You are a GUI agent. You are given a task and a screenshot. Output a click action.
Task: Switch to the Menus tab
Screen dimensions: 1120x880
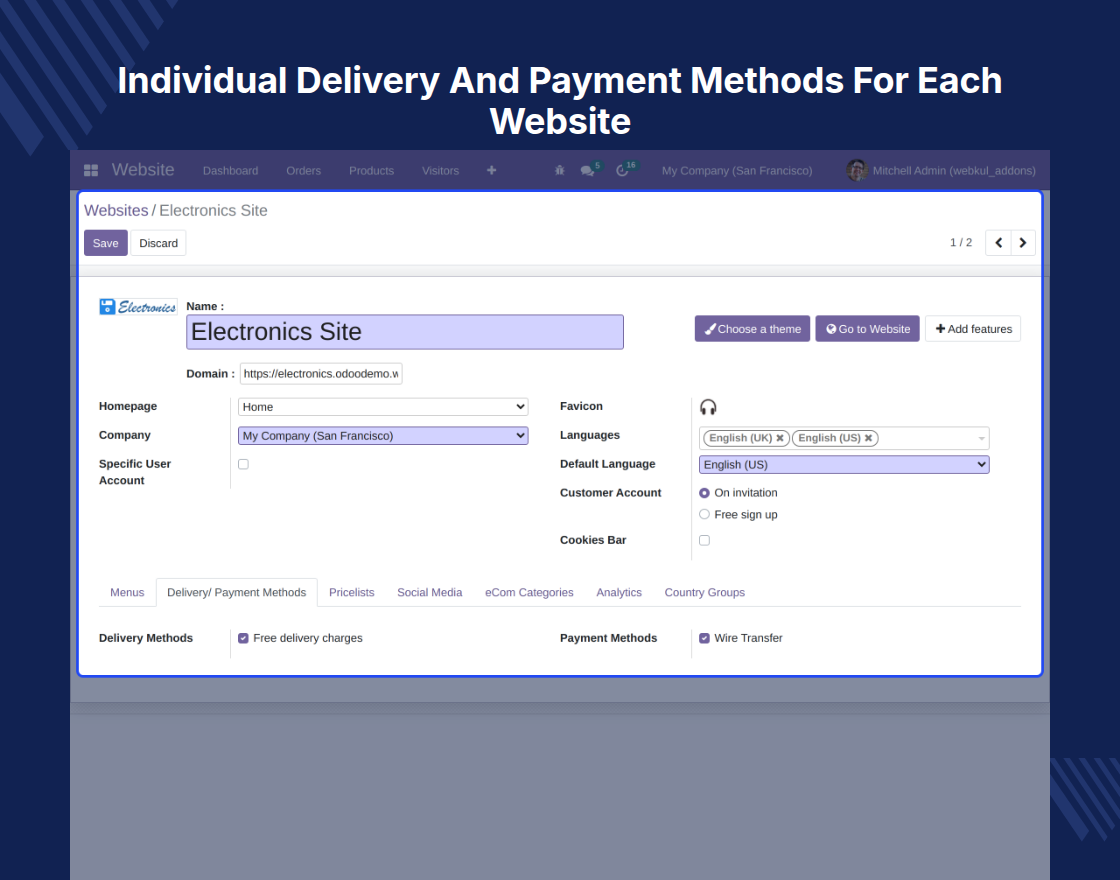[127, 592]
